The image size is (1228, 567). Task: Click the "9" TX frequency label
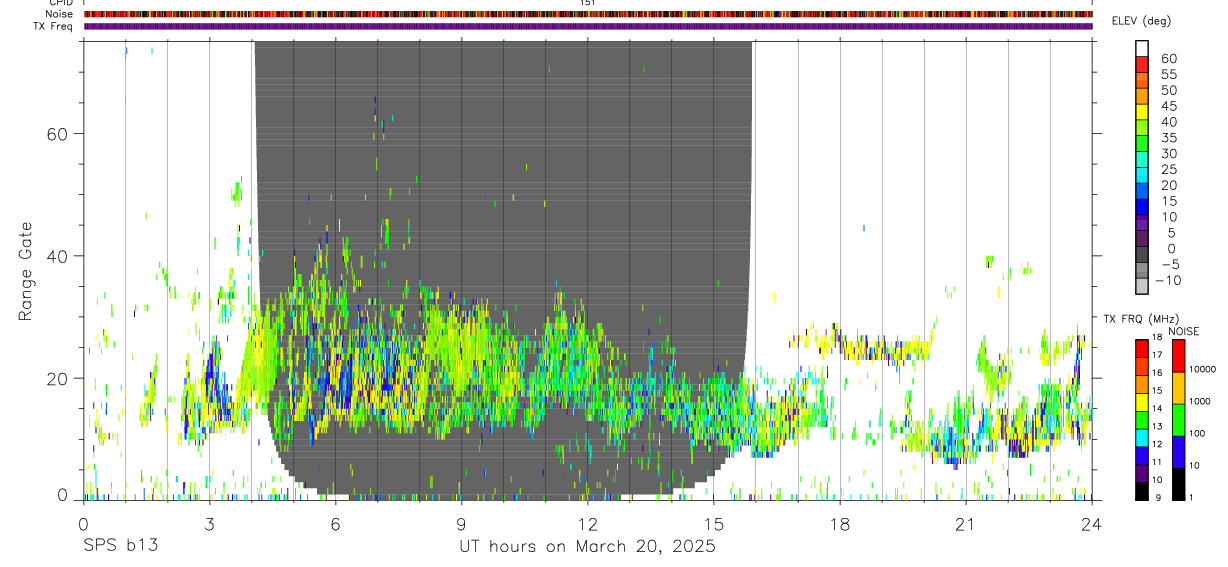[x=1158, y=497]
